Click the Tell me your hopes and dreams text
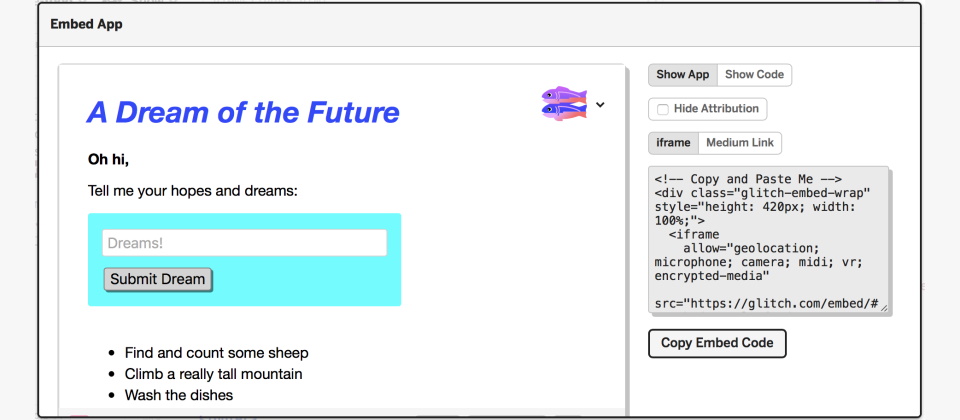Viewport: 960px width, 420px height. [x=193, y=191]
